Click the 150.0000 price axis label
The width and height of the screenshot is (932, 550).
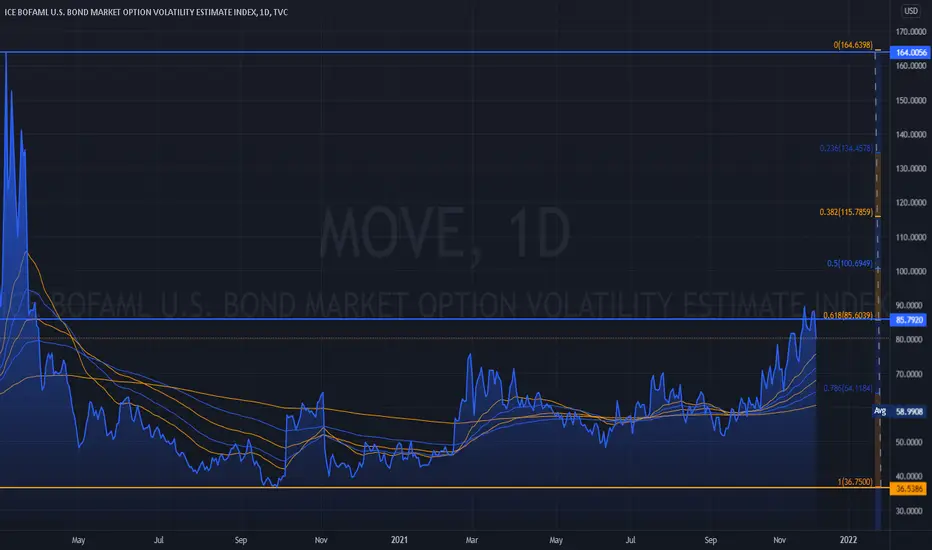pyautogui.click(x=911, y=100)
